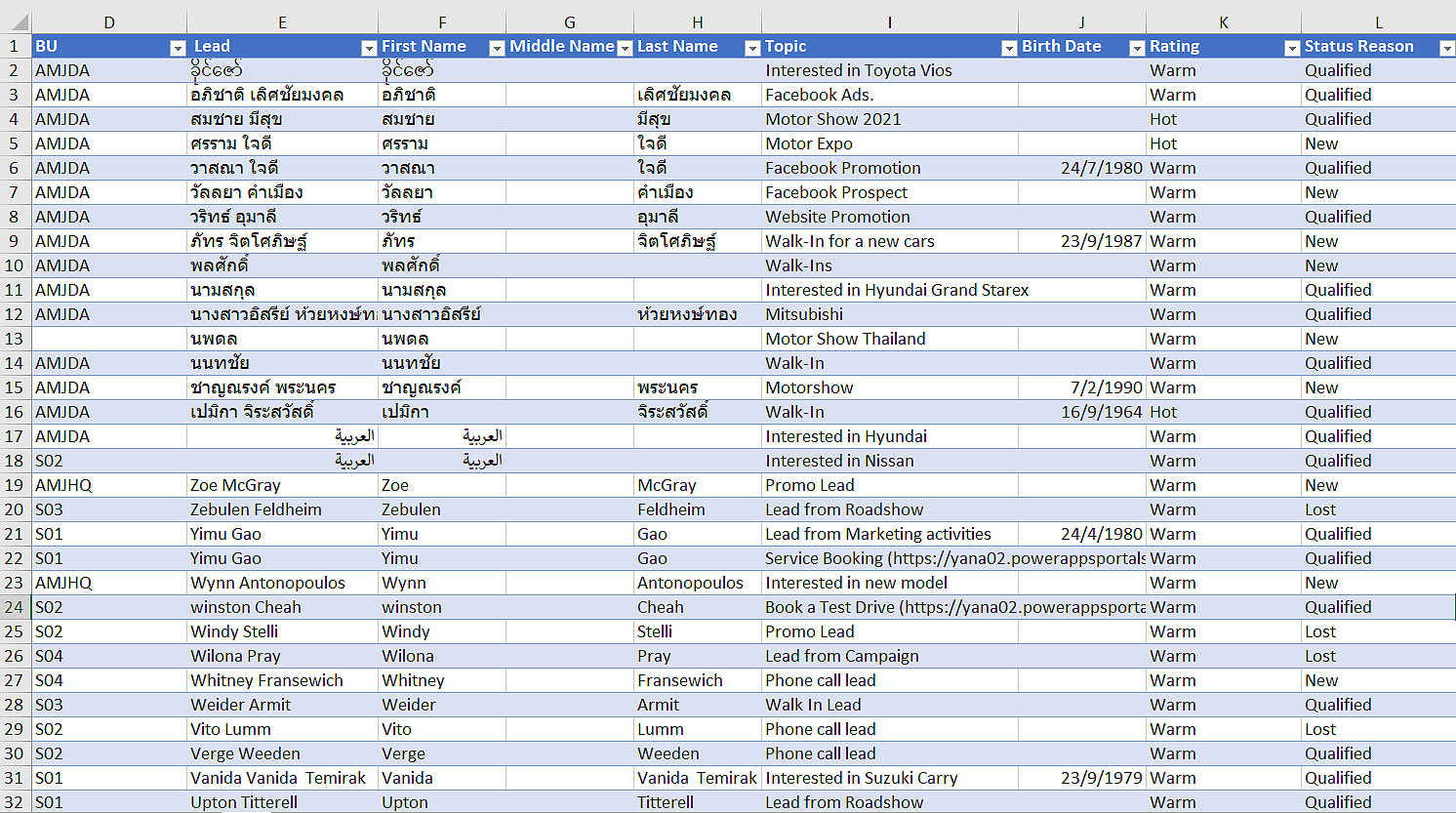Viewport: 1456px width, 813px height.
Task: Click 'Upton Titterell' lead cell
Action: pos(282,802)
